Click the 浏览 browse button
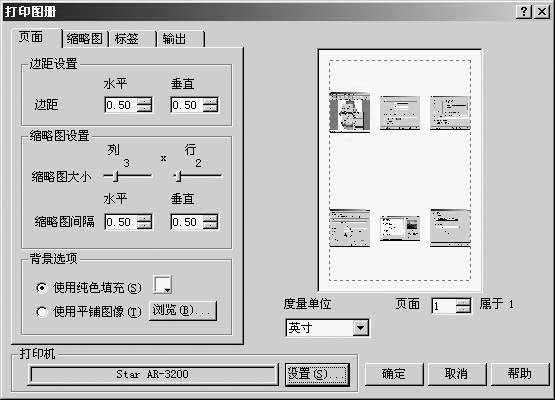Screen dimensions: 555x400 point(183,310)
